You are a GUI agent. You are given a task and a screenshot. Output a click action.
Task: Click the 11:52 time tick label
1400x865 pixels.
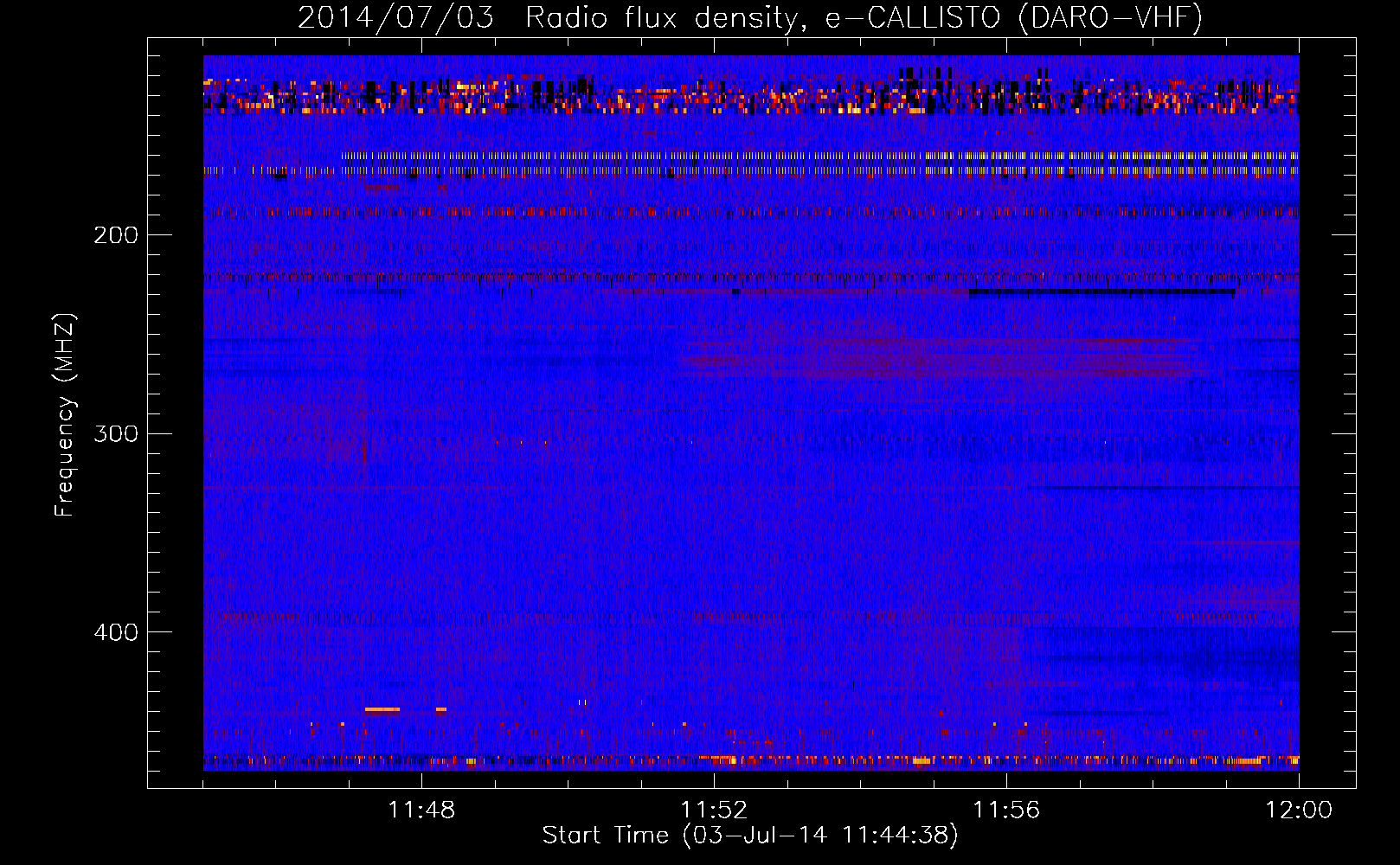tap(714, 811)
